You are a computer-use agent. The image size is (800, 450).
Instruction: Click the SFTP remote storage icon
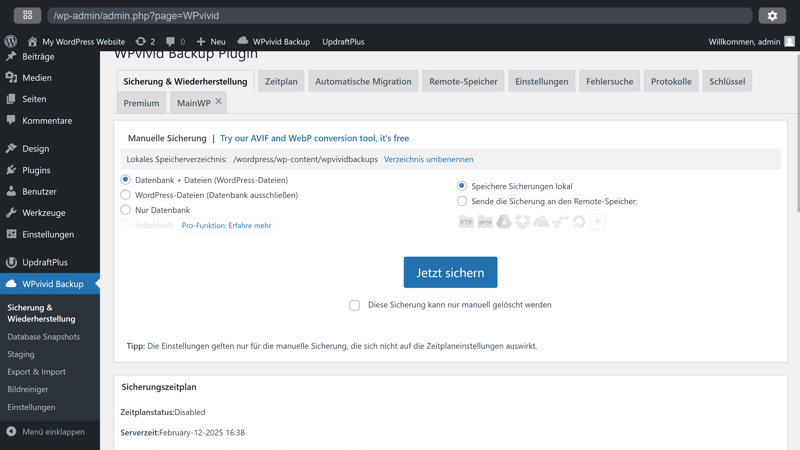click(485, 221)
